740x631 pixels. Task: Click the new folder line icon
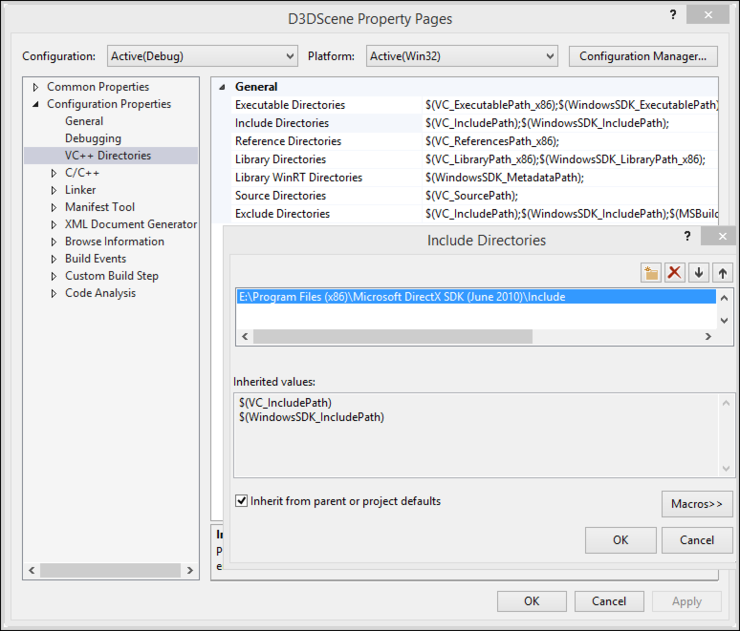coord(651,273)
